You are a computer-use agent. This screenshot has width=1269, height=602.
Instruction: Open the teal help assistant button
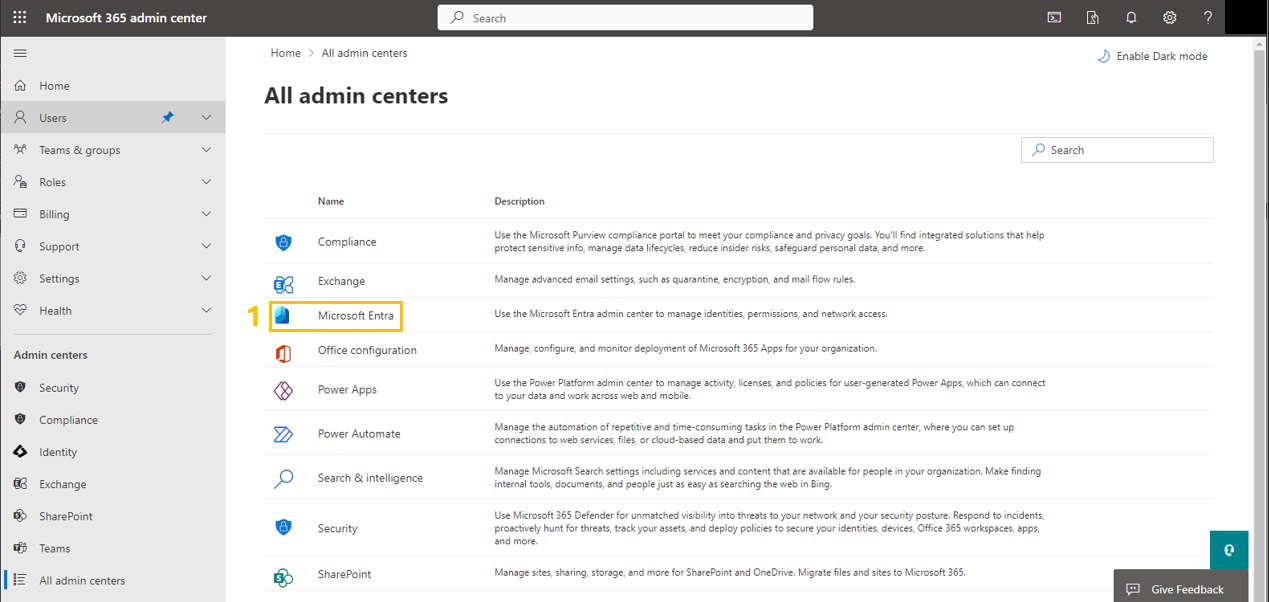[1229, 550]
